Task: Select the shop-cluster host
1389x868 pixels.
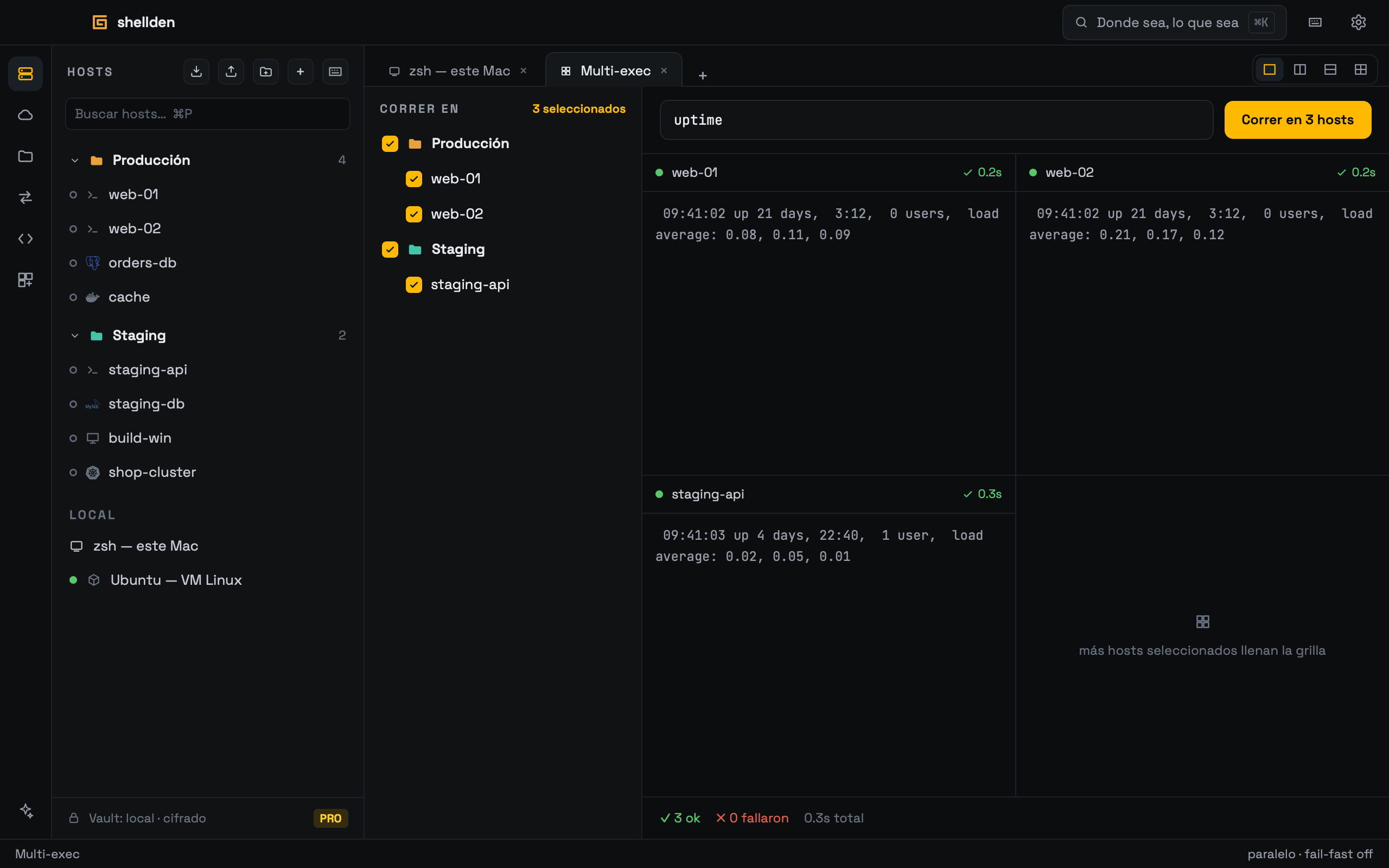Action: pos(208,472)
